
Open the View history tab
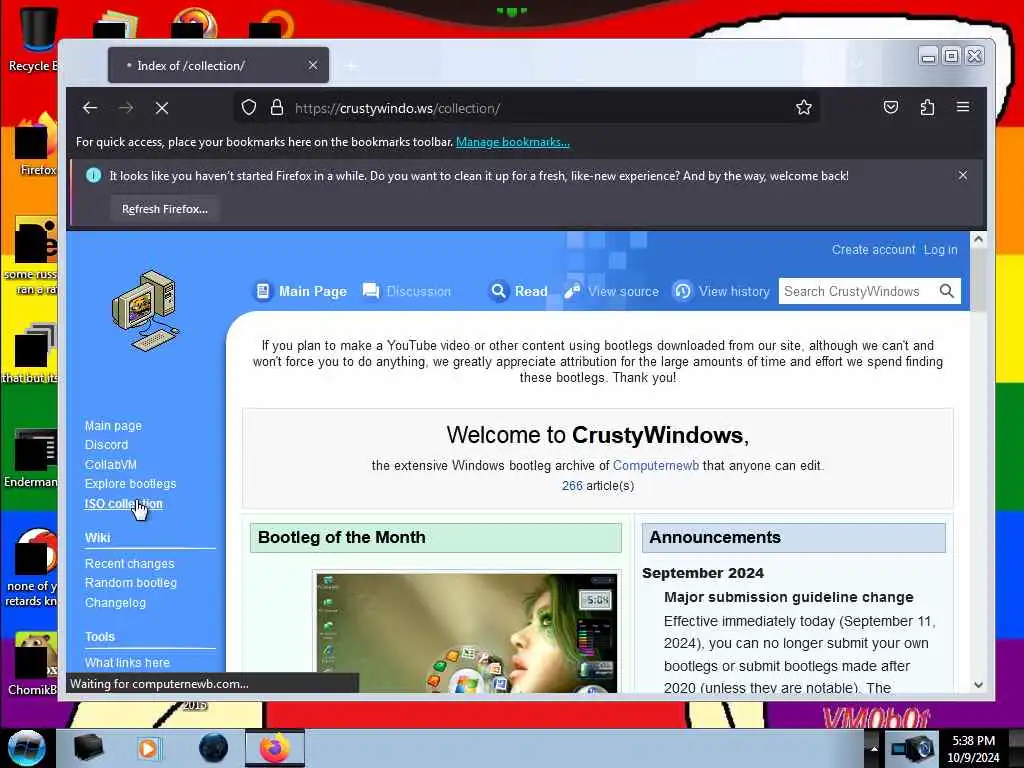722,291
